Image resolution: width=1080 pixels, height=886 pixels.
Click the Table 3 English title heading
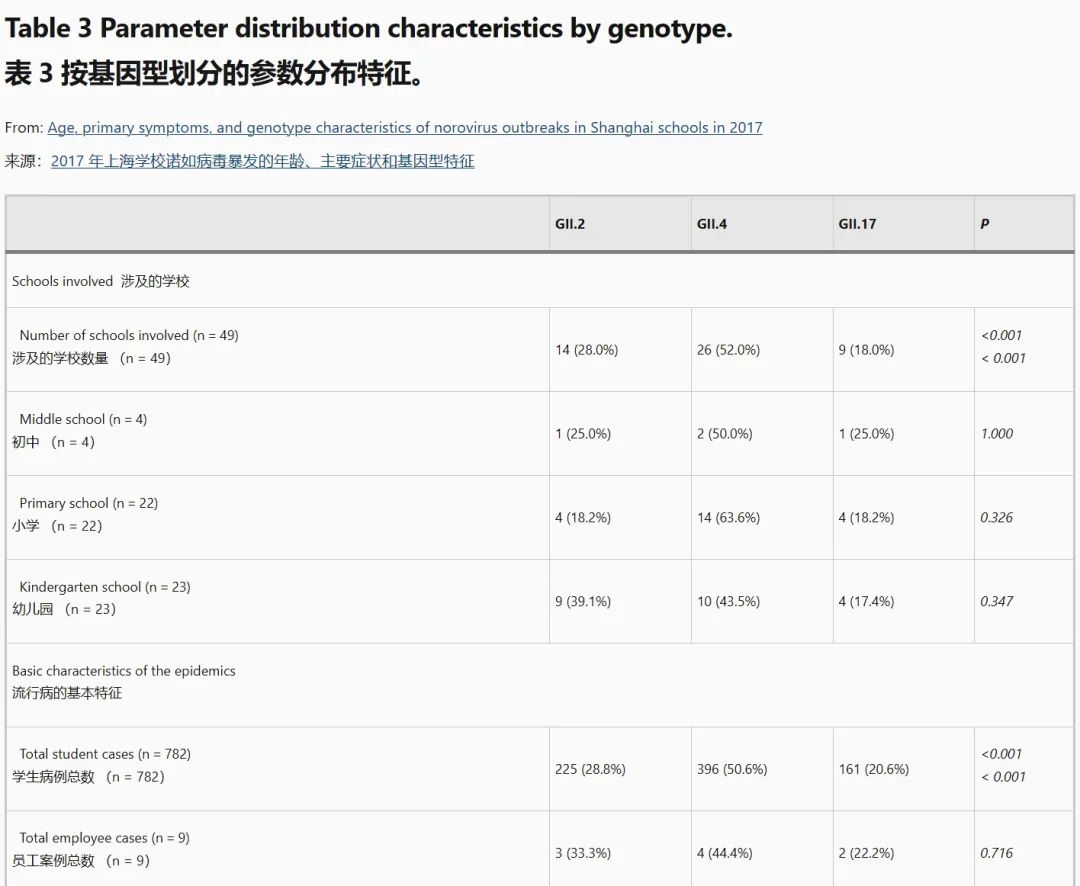(368, 29)
